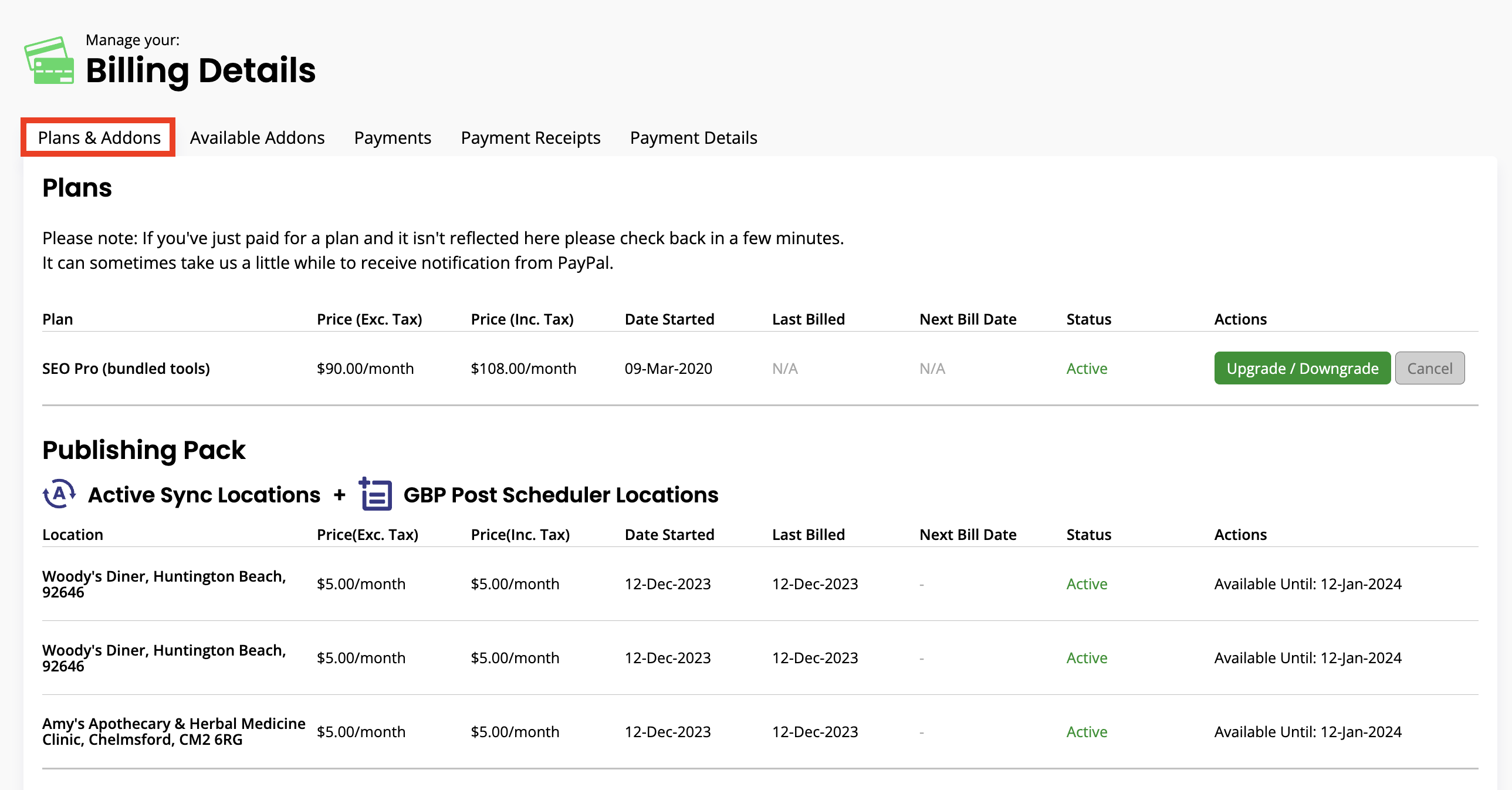This screenshot has width=1512, height=790.
Task: Click the Plan column header
Action: click(x=57, y=319)
